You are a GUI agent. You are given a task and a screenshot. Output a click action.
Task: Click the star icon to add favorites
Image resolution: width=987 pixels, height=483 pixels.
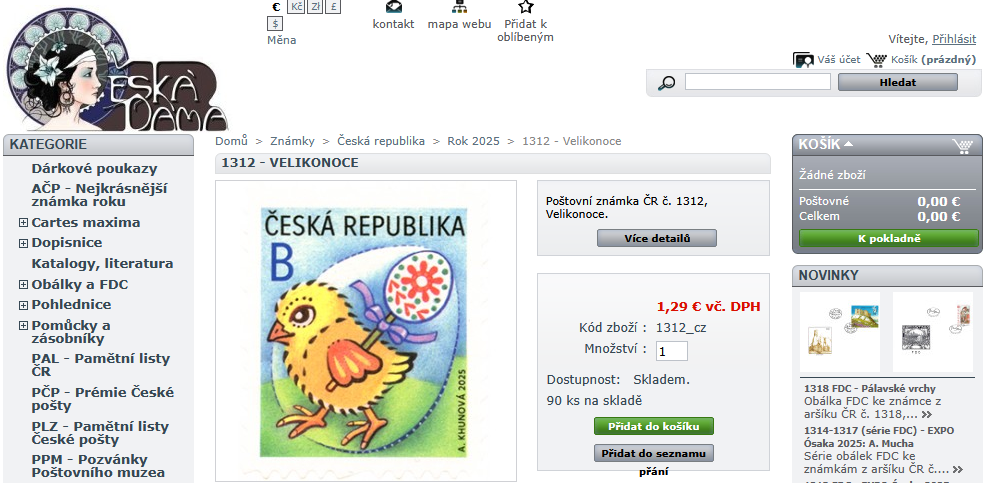click(x=526, y=7)
